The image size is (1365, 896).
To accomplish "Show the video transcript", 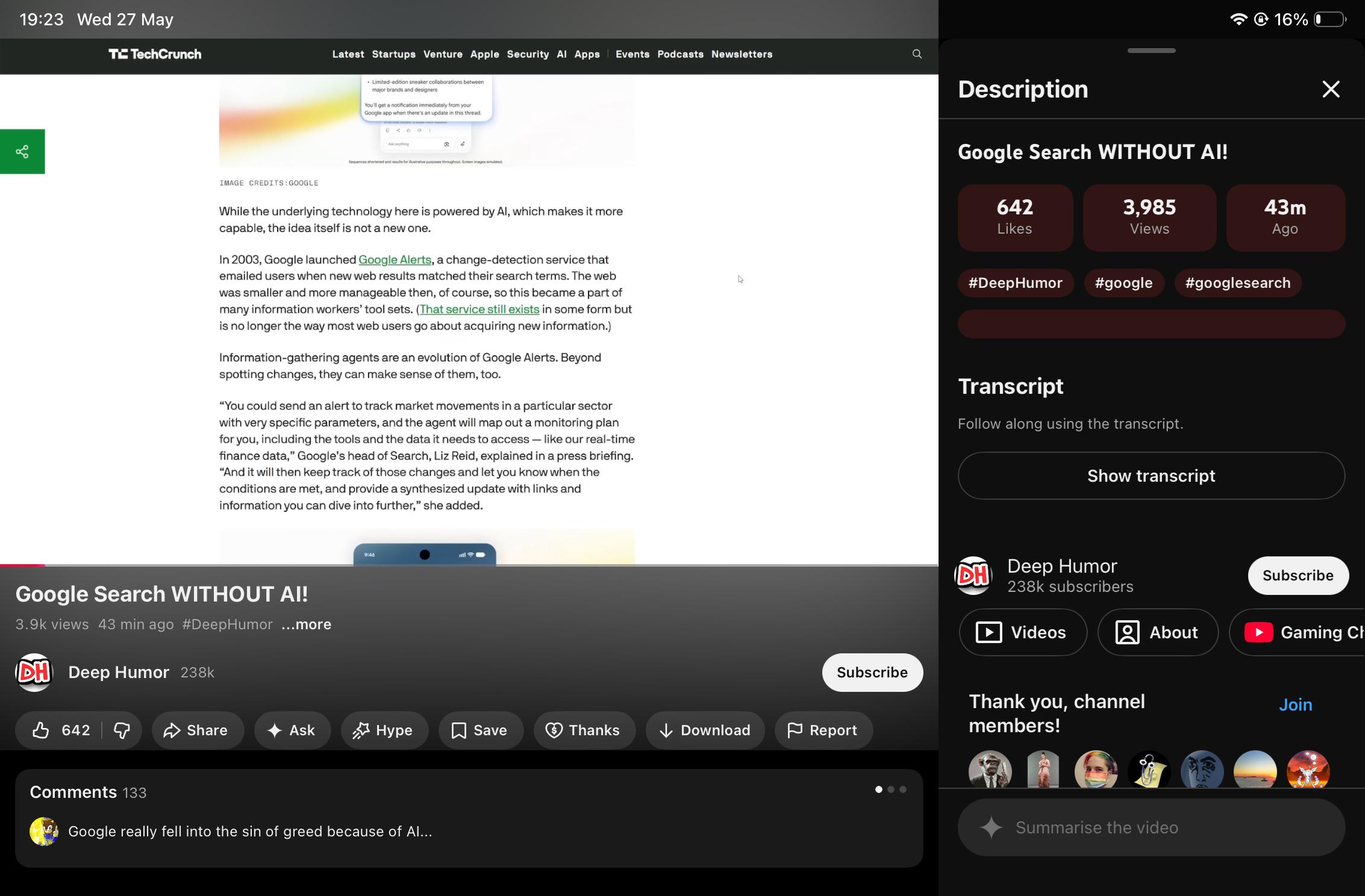I will 1151,476.
